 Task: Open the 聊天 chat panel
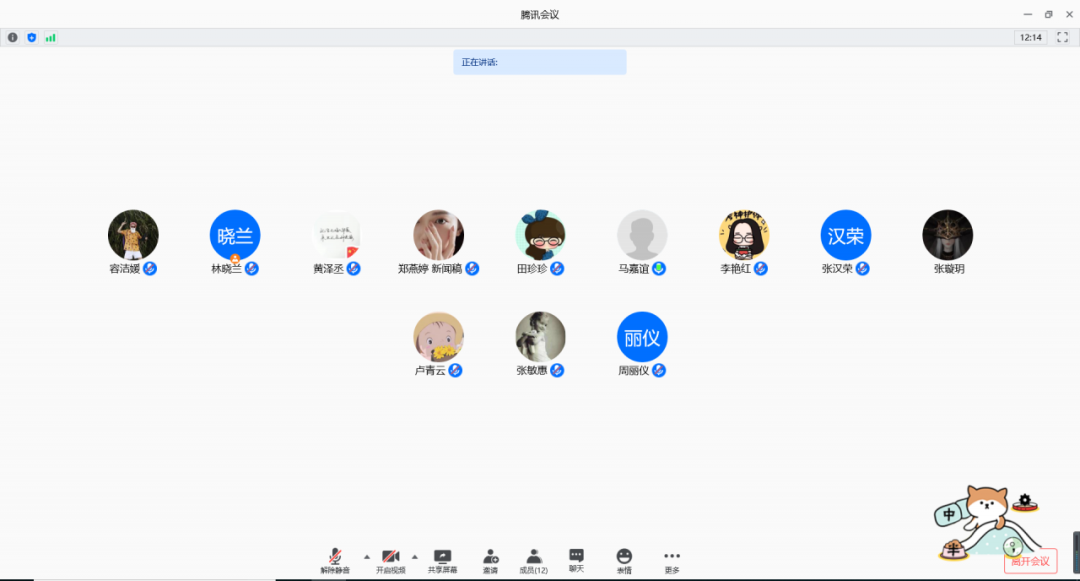pyautogui.click(x=576, y=558)
